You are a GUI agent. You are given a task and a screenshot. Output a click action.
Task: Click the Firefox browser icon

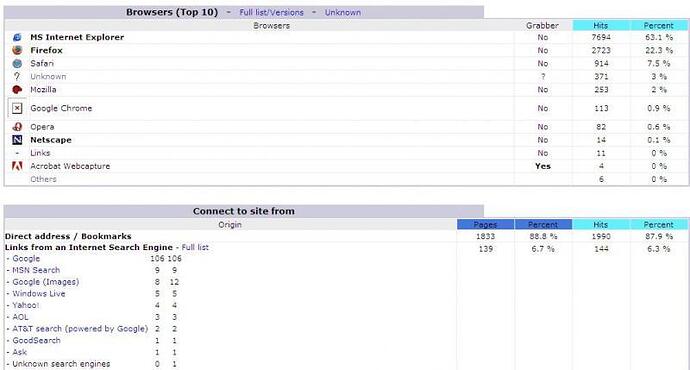[17, 50]
